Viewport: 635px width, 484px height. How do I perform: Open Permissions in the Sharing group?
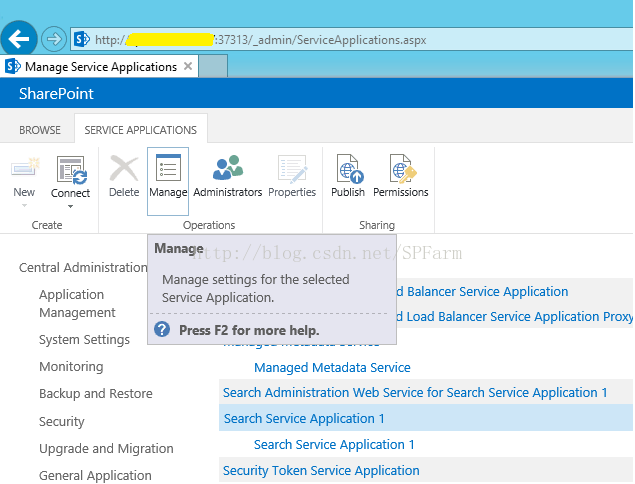(401, 176)
